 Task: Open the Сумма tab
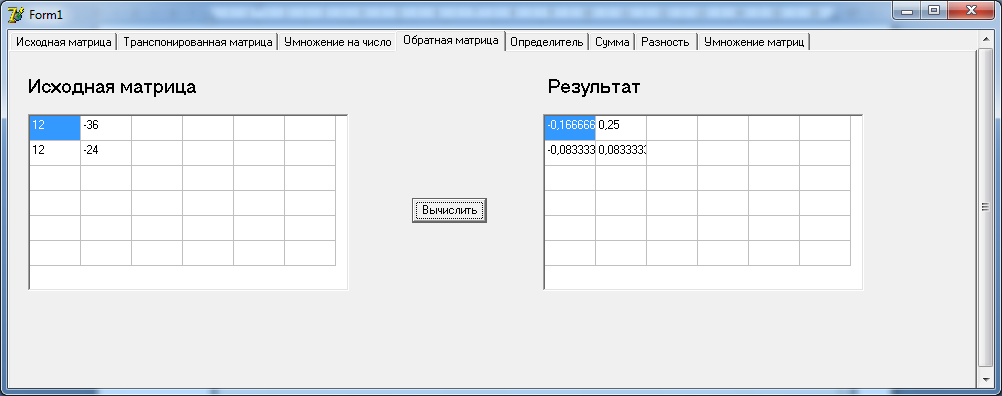[612, 42]
